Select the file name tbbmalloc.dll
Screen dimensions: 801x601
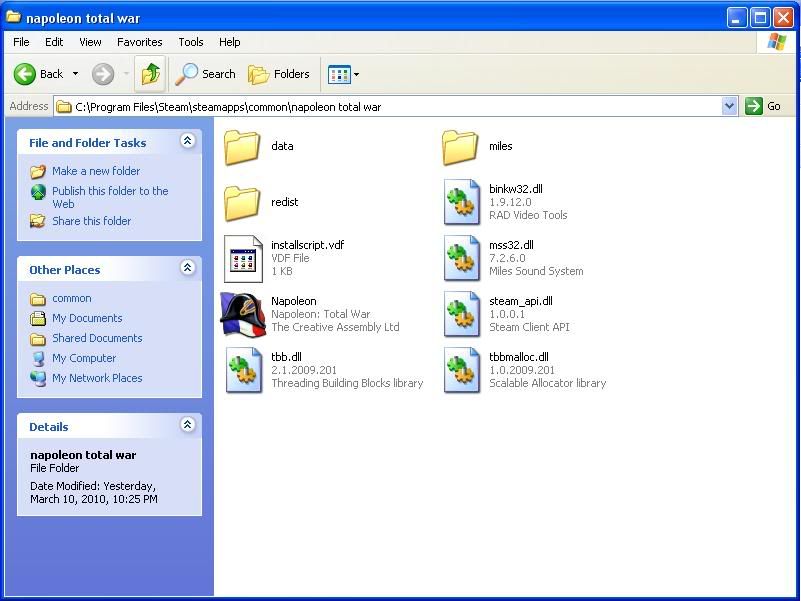(x=519, y=357)
